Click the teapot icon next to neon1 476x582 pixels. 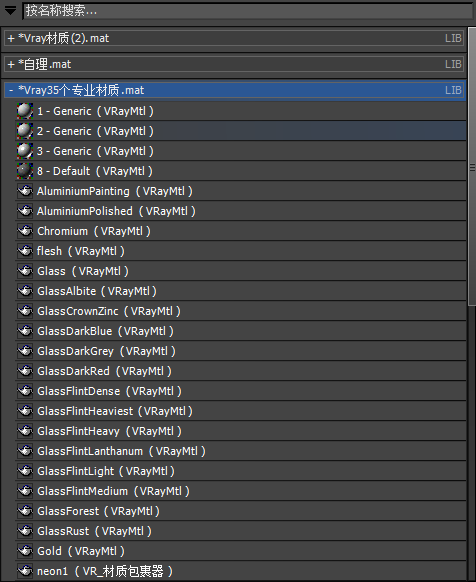25,572
